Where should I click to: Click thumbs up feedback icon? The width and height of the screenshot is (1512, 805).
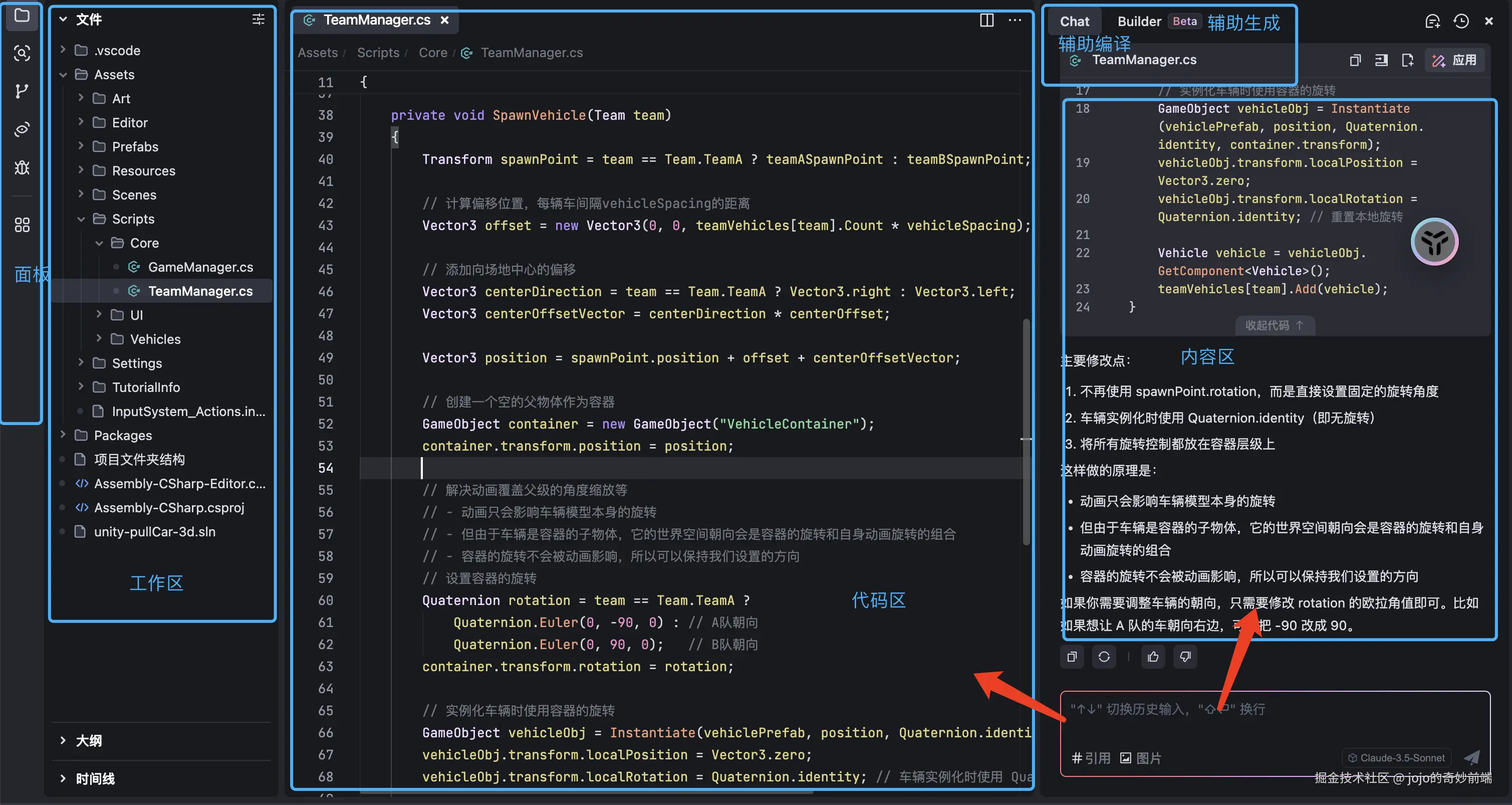point(1153,657)
